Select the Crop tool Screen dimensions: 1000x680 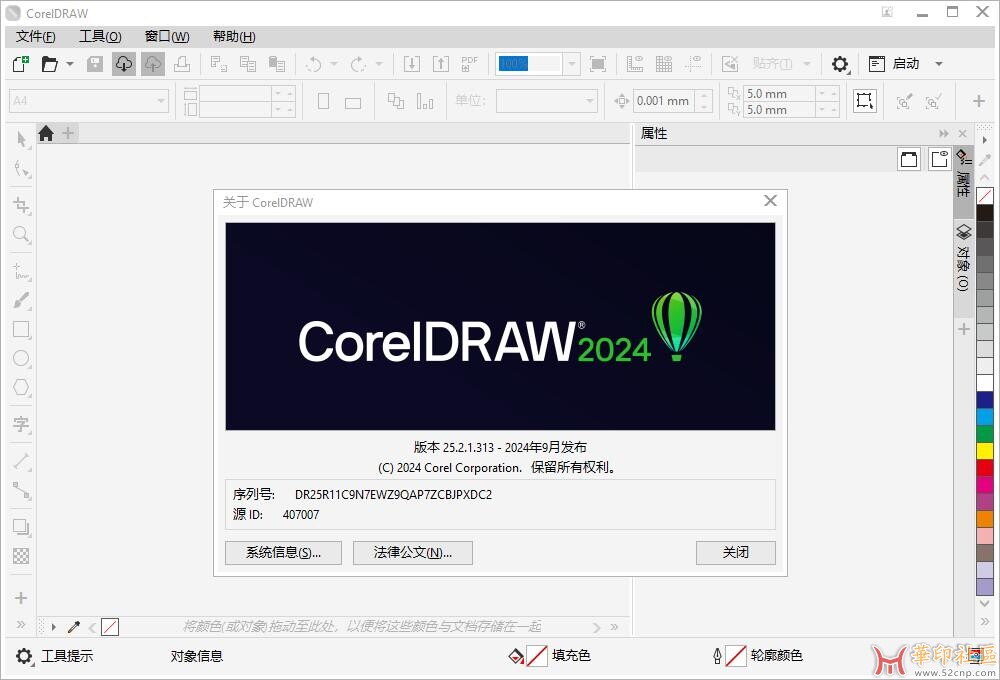(22, 205)
